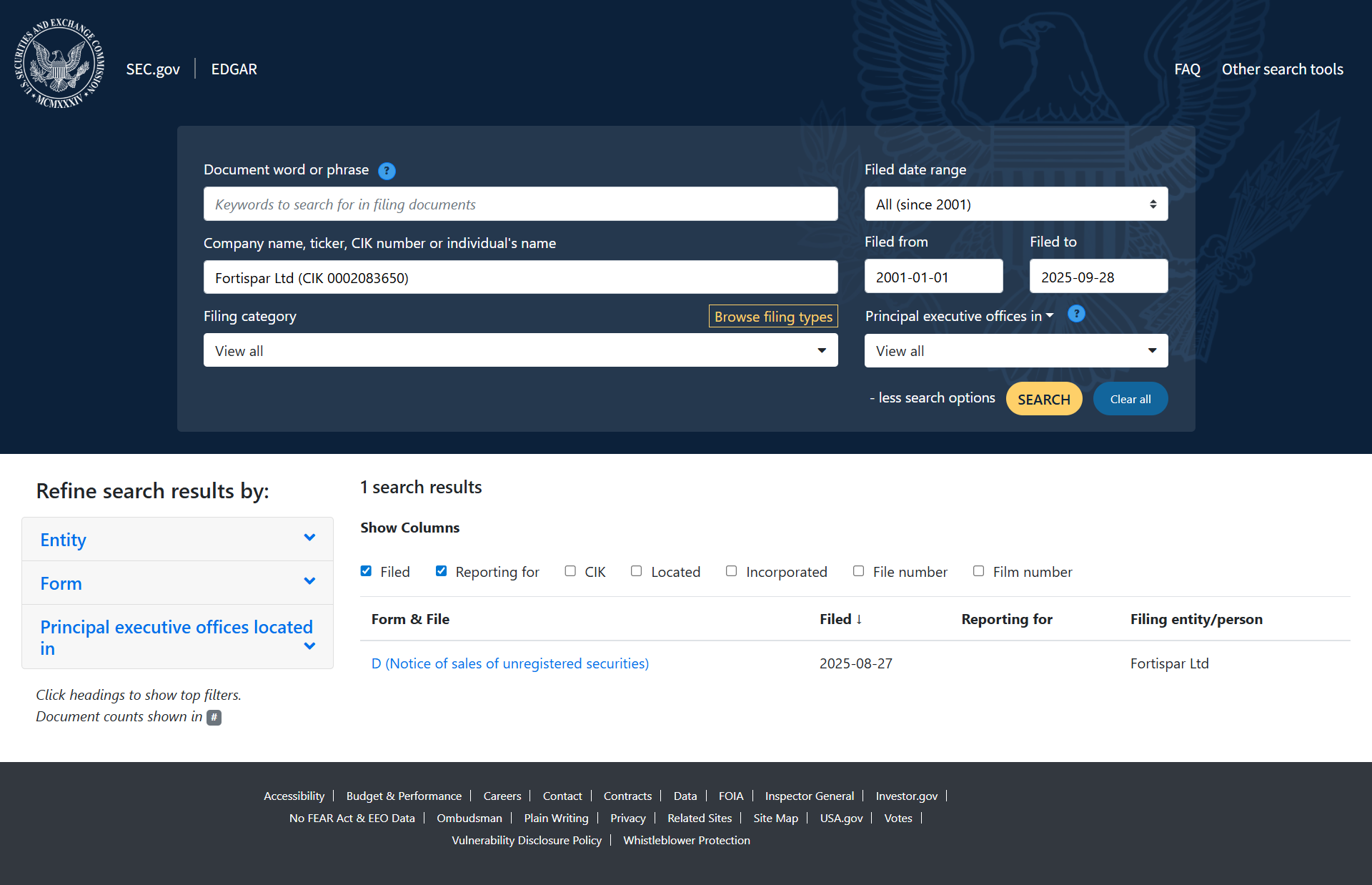This screenshot has width=1372, height=885.
Task: Open the Votes footer link
Action: tap(898, 819)
